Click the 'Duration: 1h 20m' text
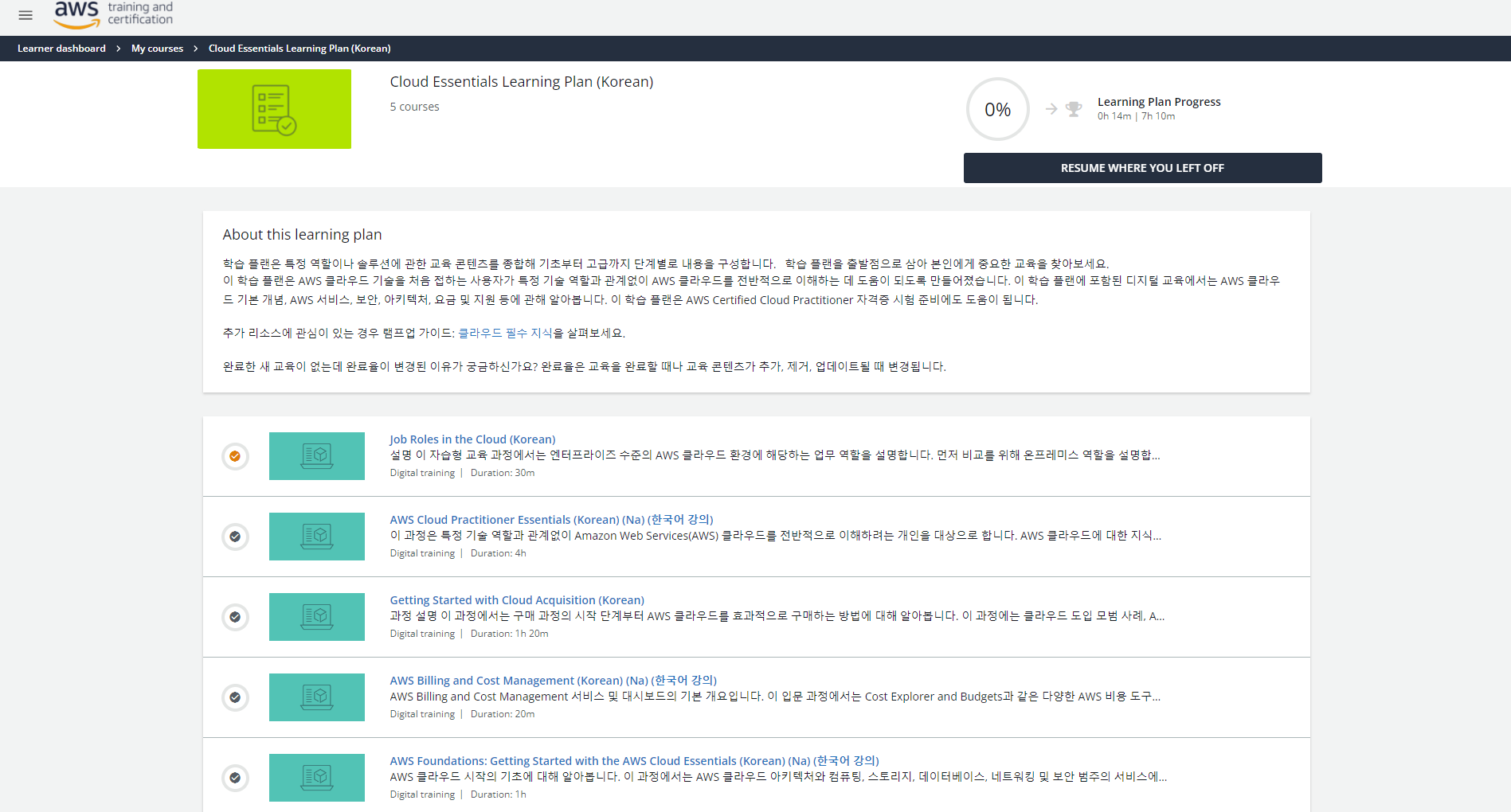Image resolution: width=1511 pixels, height=812 pixels. click(509, 634)
